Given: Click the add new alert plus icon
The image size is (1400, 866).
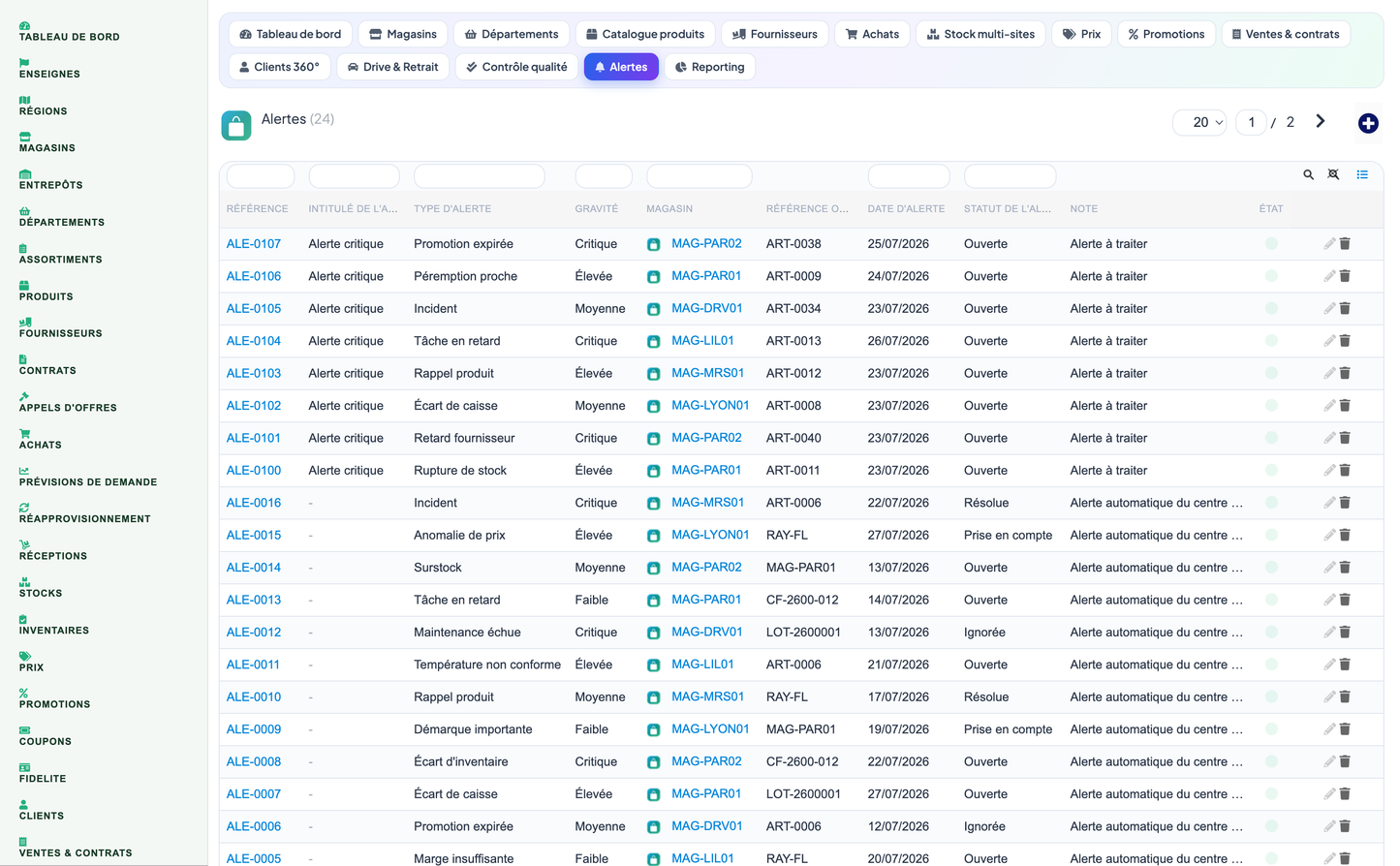Looking at the screenshot, I should click(x=1368, y=123).
